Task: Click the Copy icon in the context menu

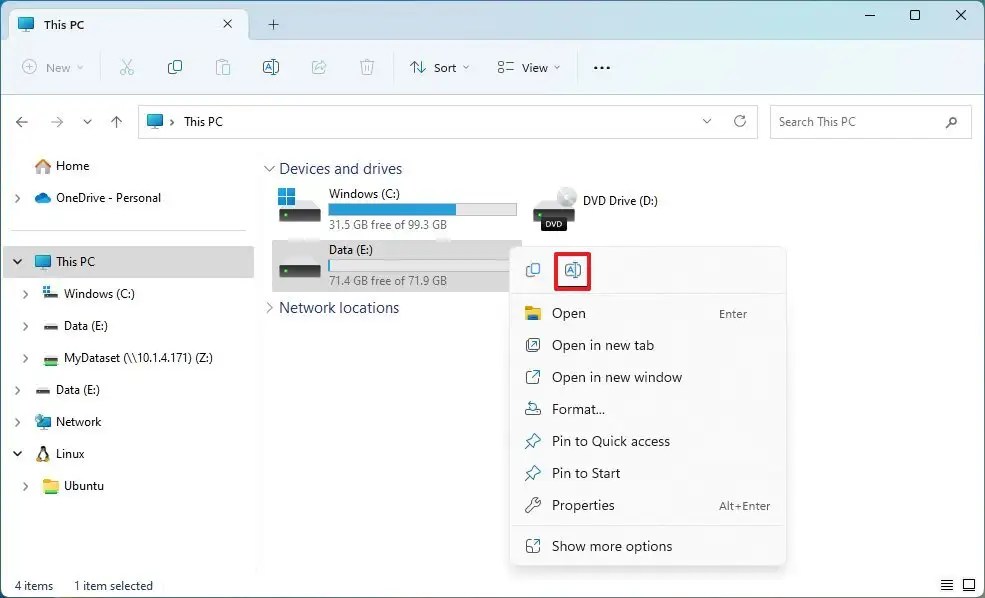Action: [532, 270]
